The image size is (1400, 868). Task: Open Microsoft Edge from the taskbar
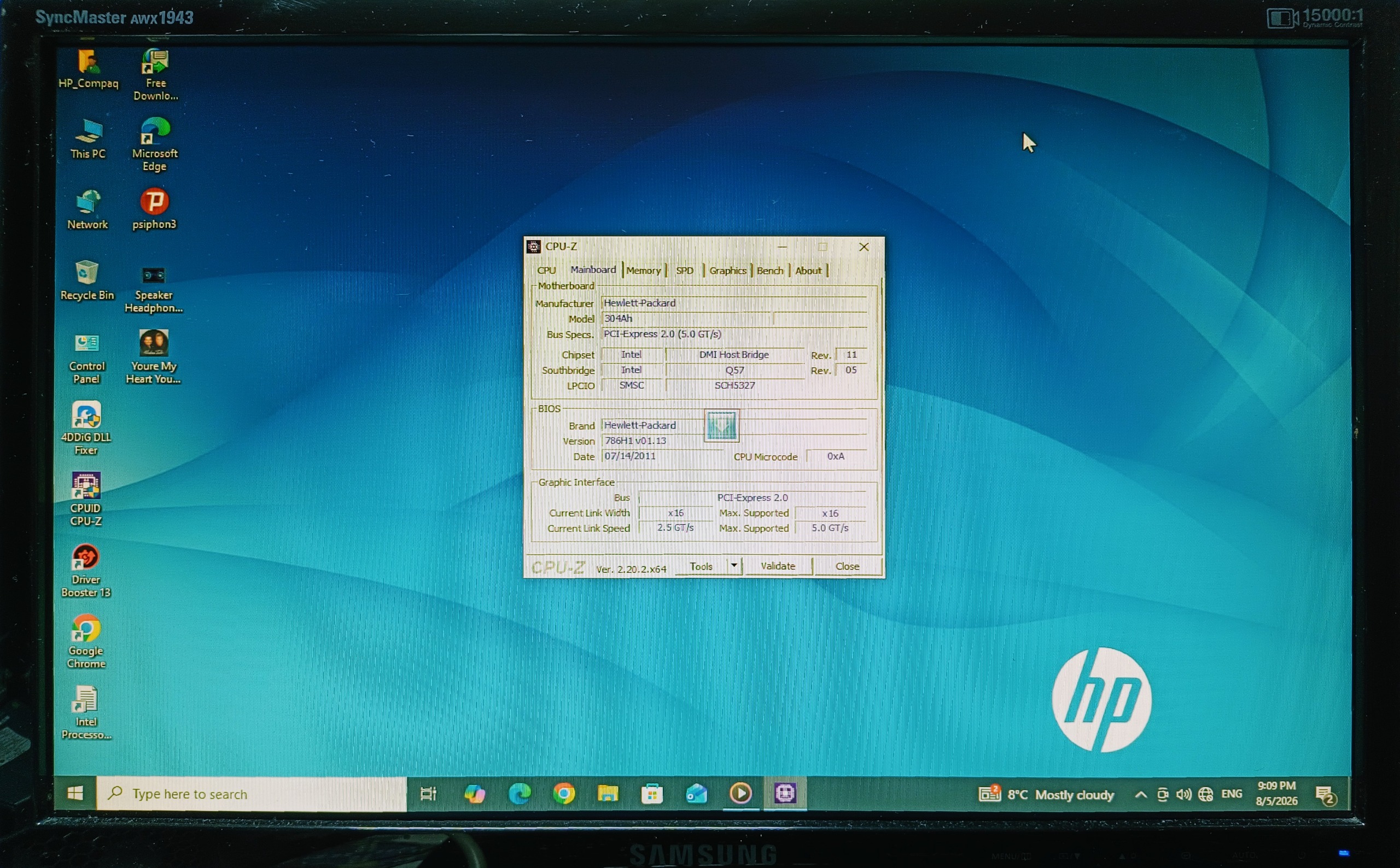[520, 793]
